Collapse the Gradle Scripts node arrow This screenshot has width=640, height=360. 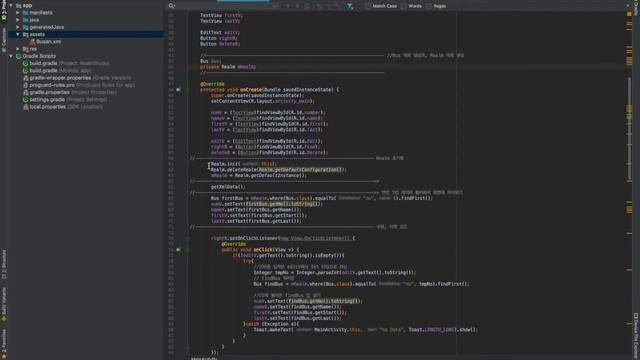click(11, 56)
